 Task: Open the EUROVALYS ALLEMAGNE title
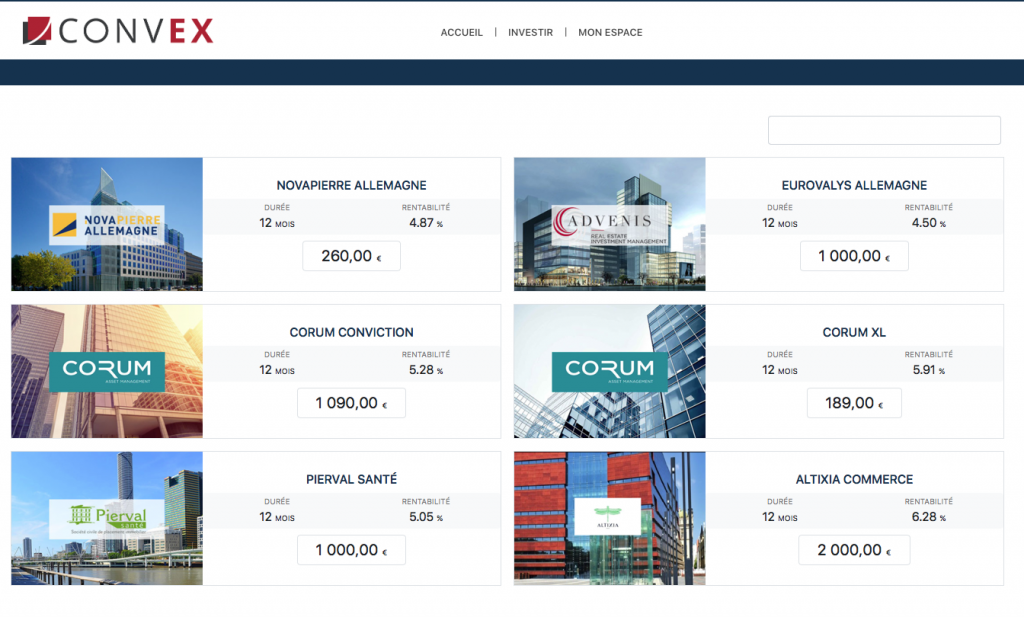pos(854,185)
